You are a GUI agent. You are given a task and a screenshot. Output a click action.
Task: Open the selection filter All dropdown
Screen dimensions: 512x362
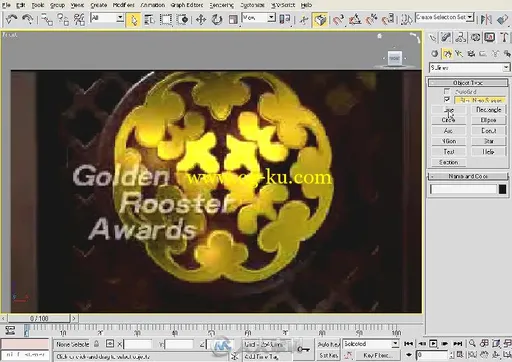click(x=107, y=18)
